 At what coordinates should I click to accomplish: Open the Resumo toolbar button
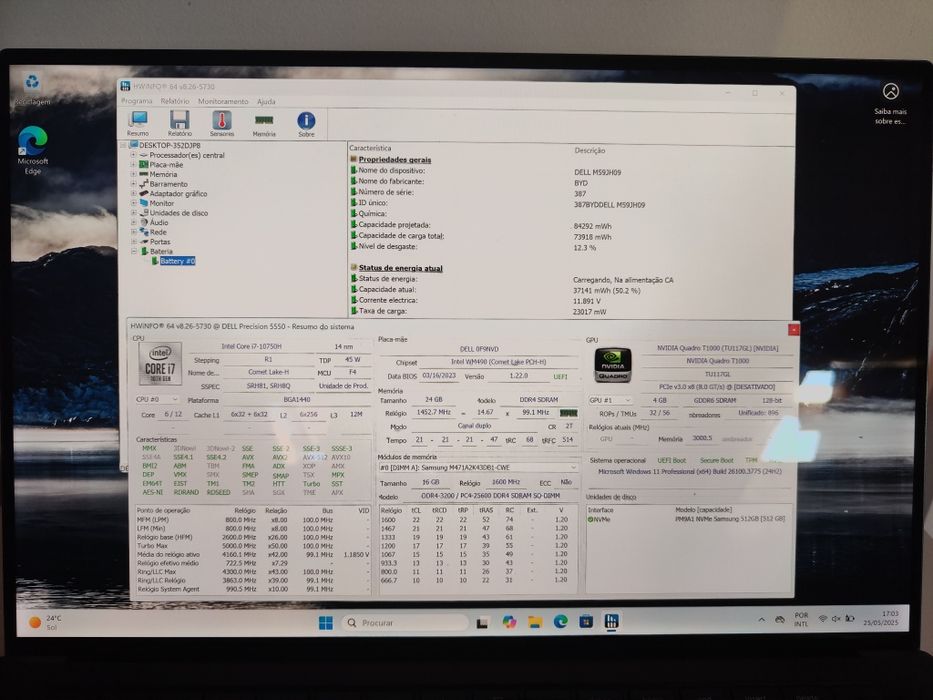tap(138, 123)
